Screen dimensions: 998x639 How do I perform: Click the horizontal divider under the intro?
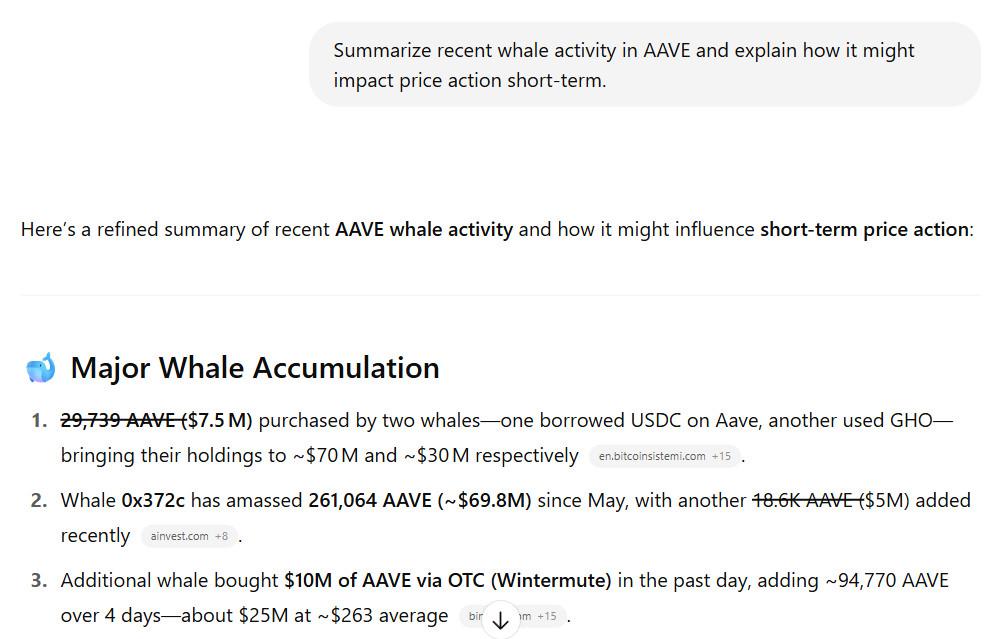coord(499,295)
